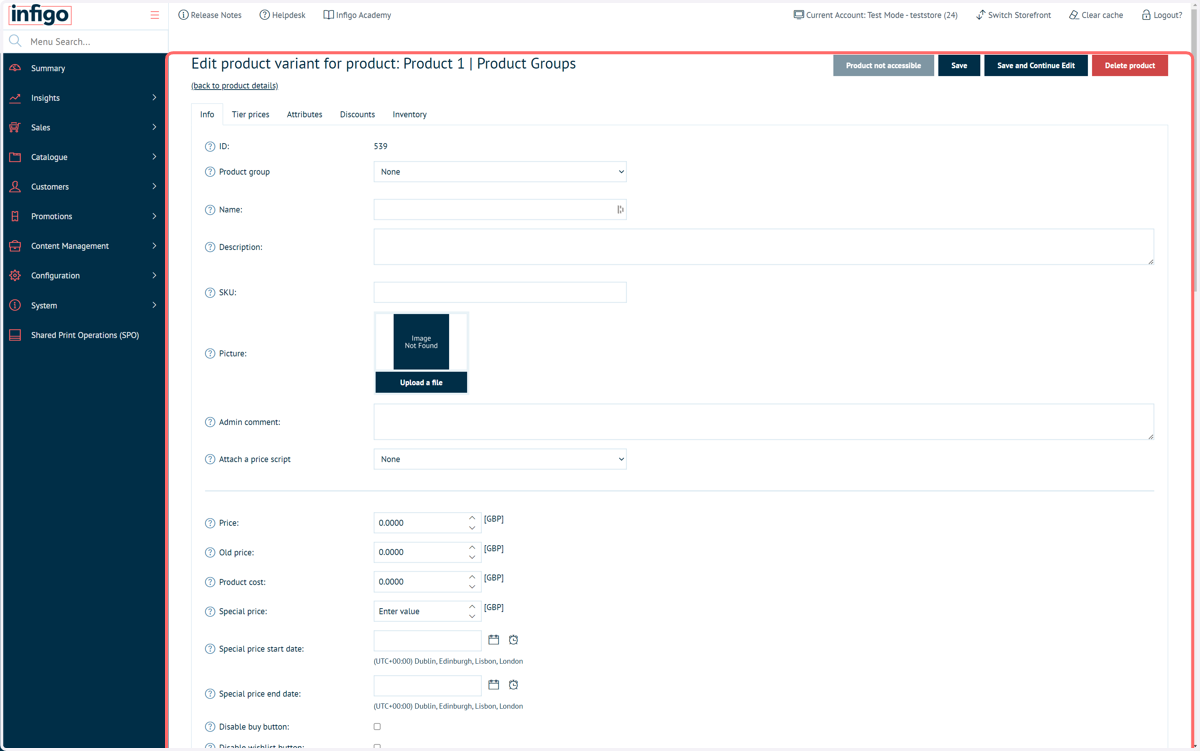Image resolution: width=1200 pixels, height=751 pixels.
Task: Click the System info icon
Action: 15,305
